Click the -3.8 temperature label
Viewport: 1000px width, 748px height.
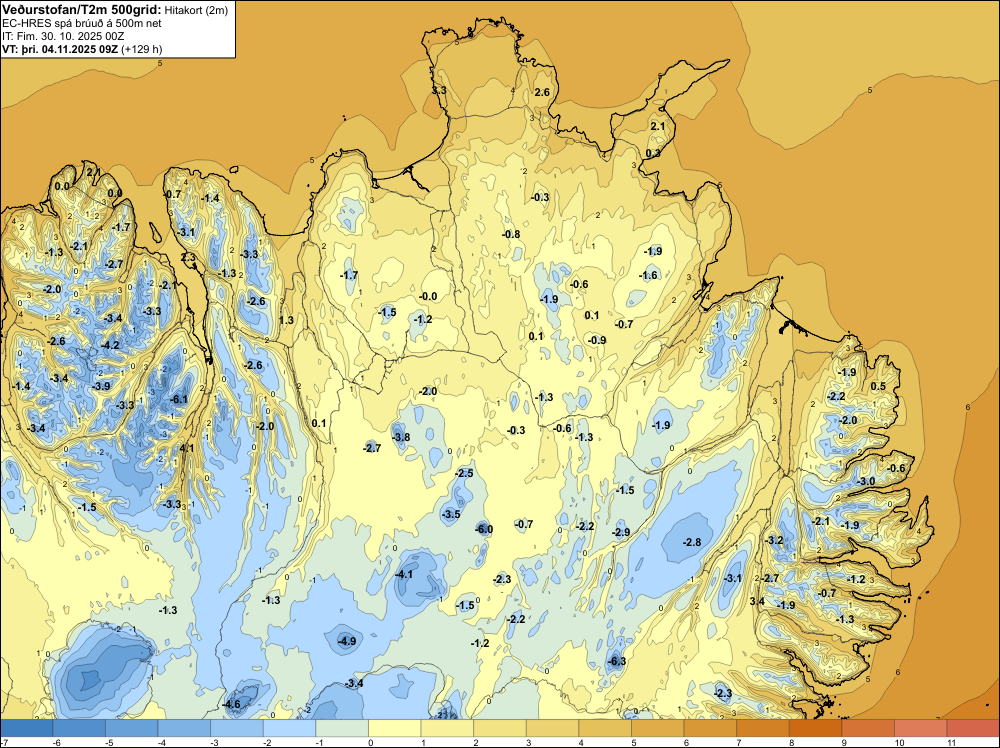401,437
